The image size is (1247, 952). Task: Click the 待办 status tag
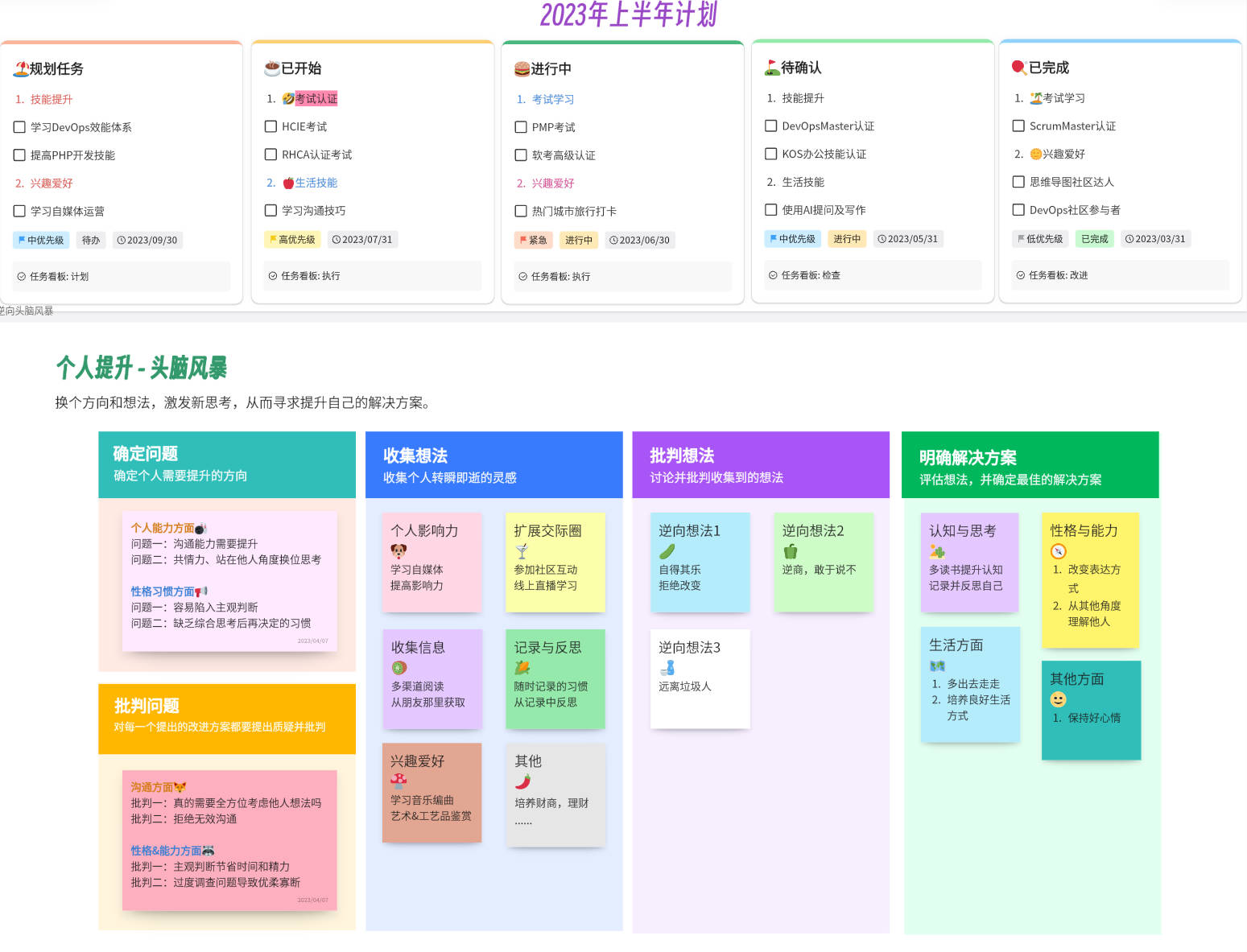point(91,240)
